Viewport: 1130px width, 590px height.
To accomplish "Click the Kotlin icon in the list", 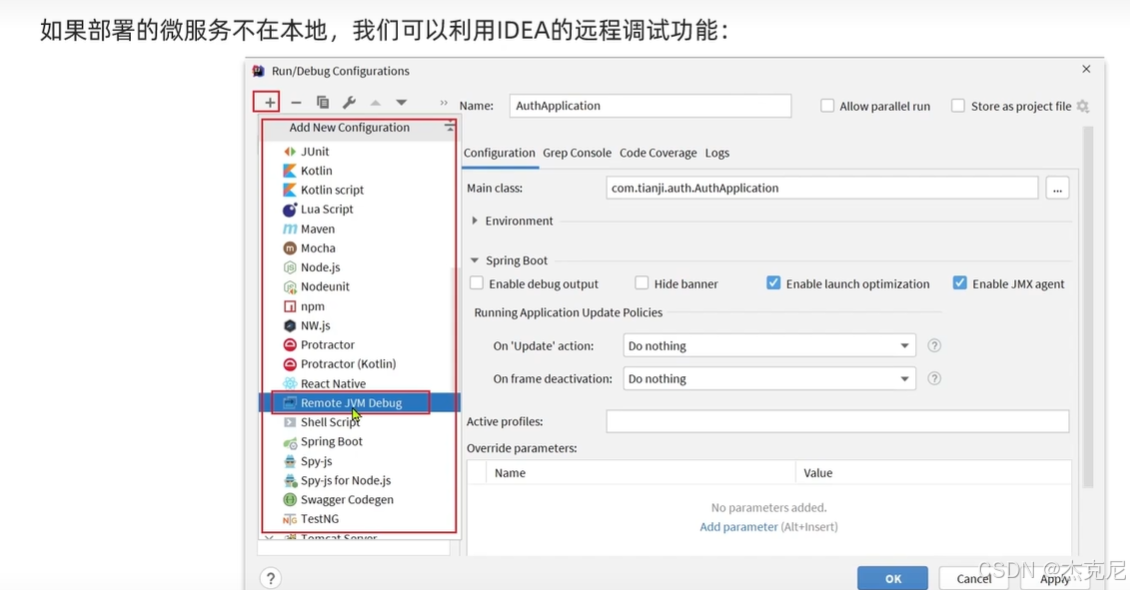I will 290,171.
